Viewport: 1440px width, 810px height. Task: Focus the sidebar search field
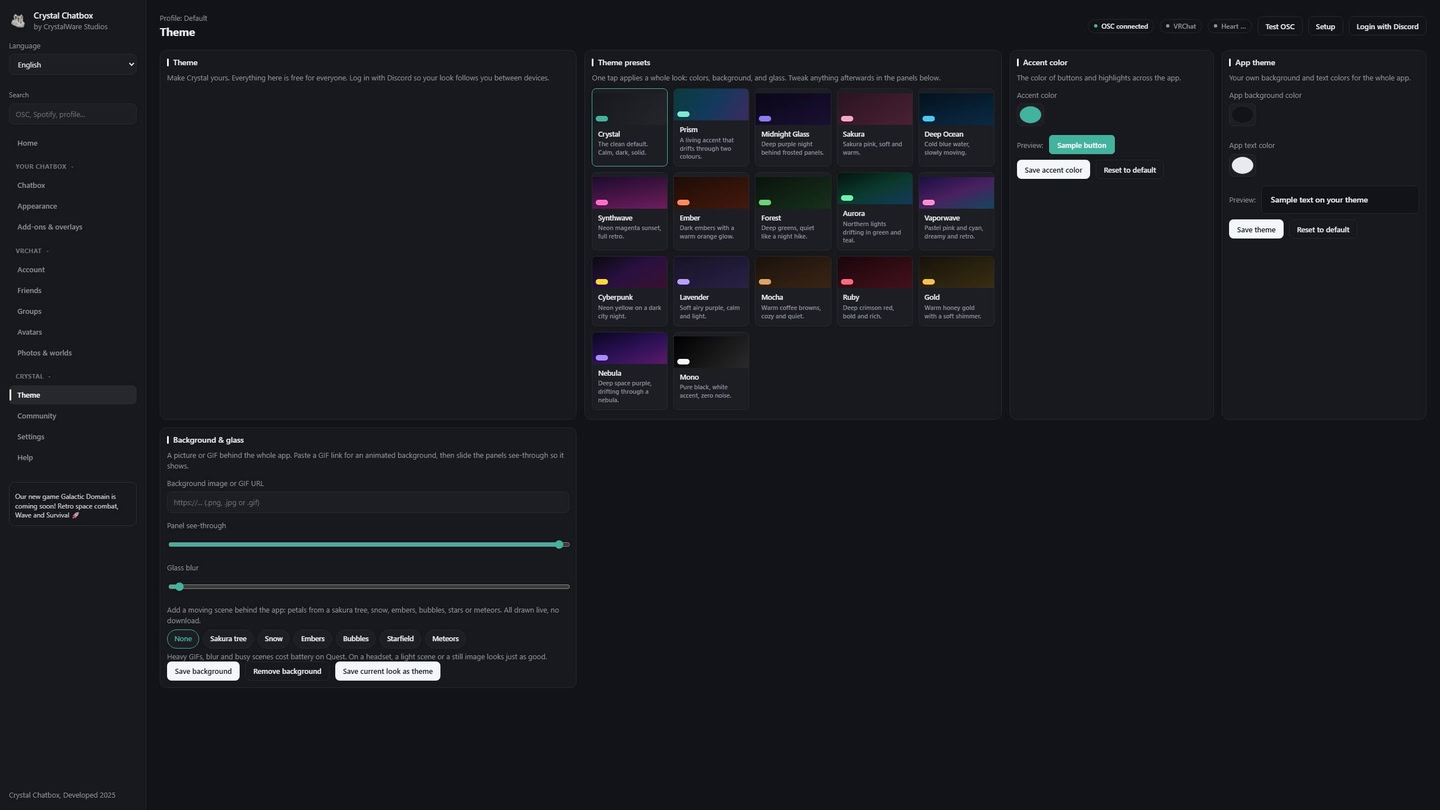[x=73, y=114]
